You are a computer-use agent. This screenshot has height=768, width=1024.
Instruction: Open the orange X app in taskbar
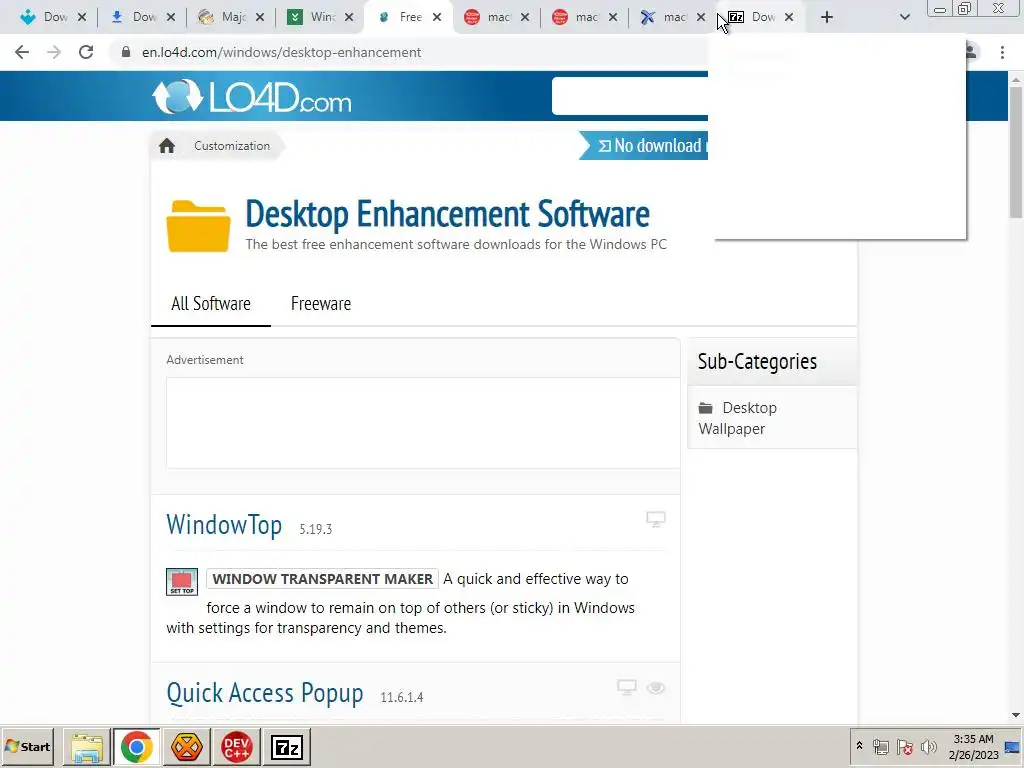[x=187, y=746]
